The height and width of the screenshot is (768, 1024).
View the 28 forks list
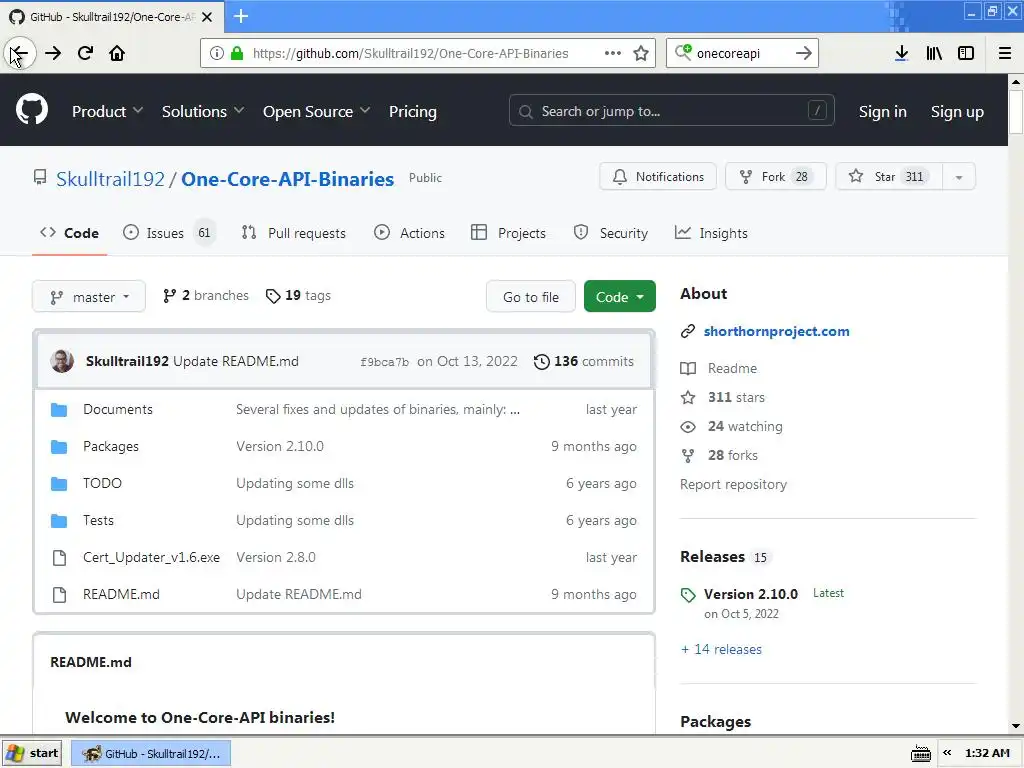pos(720,455)
